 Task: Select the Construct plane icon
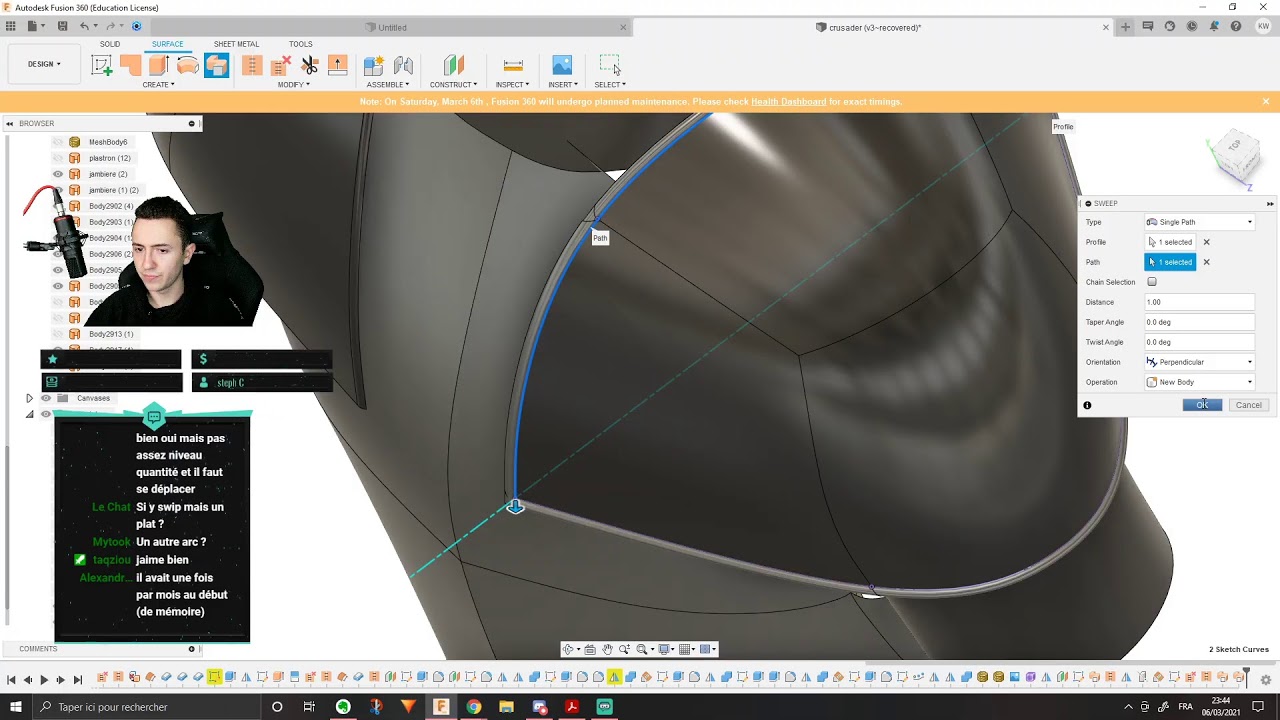pyautogui.click(x=454, y=65)
